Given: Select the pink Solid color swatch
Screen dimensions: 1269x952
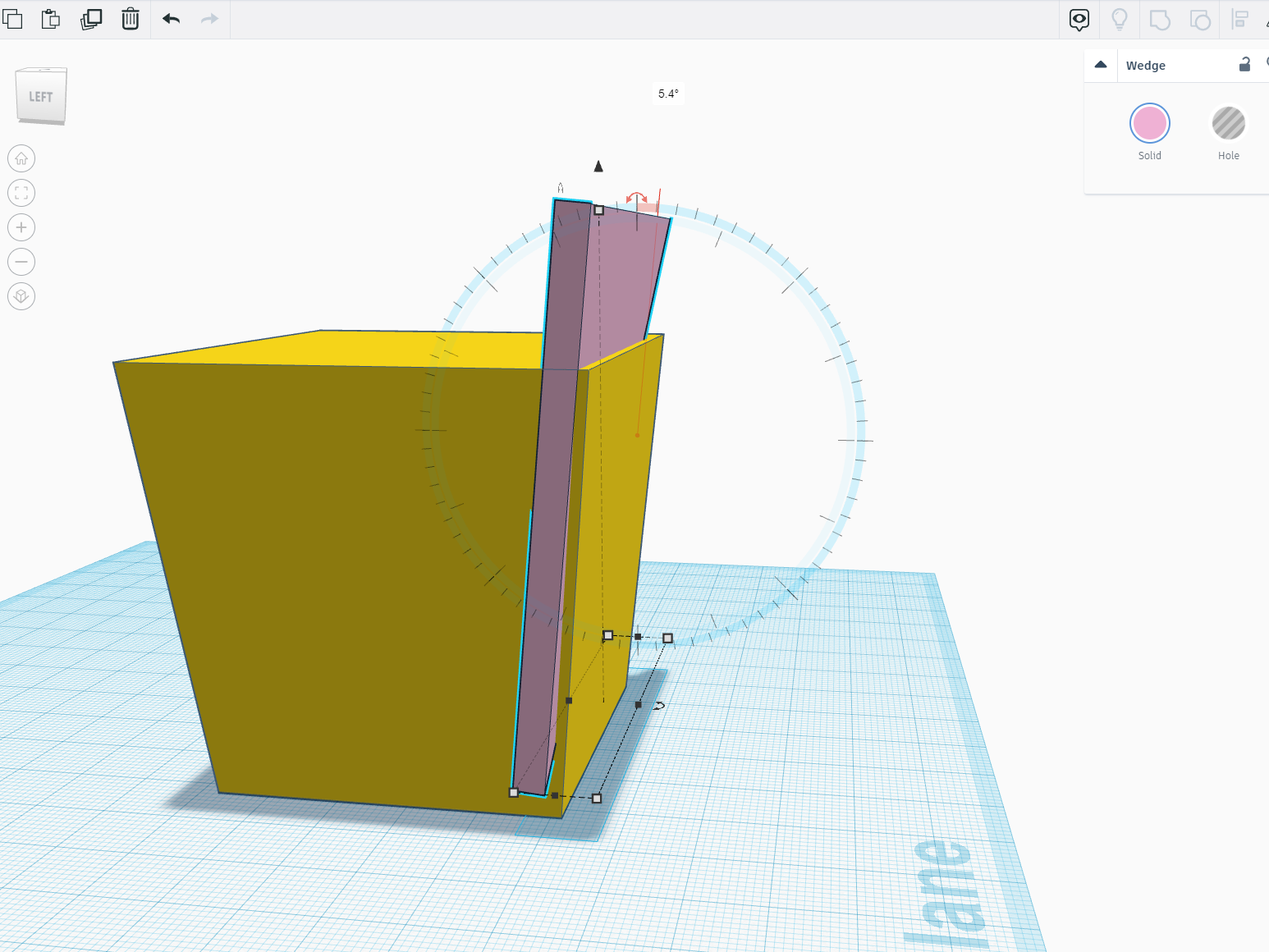Looking at the screenshot, I should pyautogui.click(x=1149, y=124).
